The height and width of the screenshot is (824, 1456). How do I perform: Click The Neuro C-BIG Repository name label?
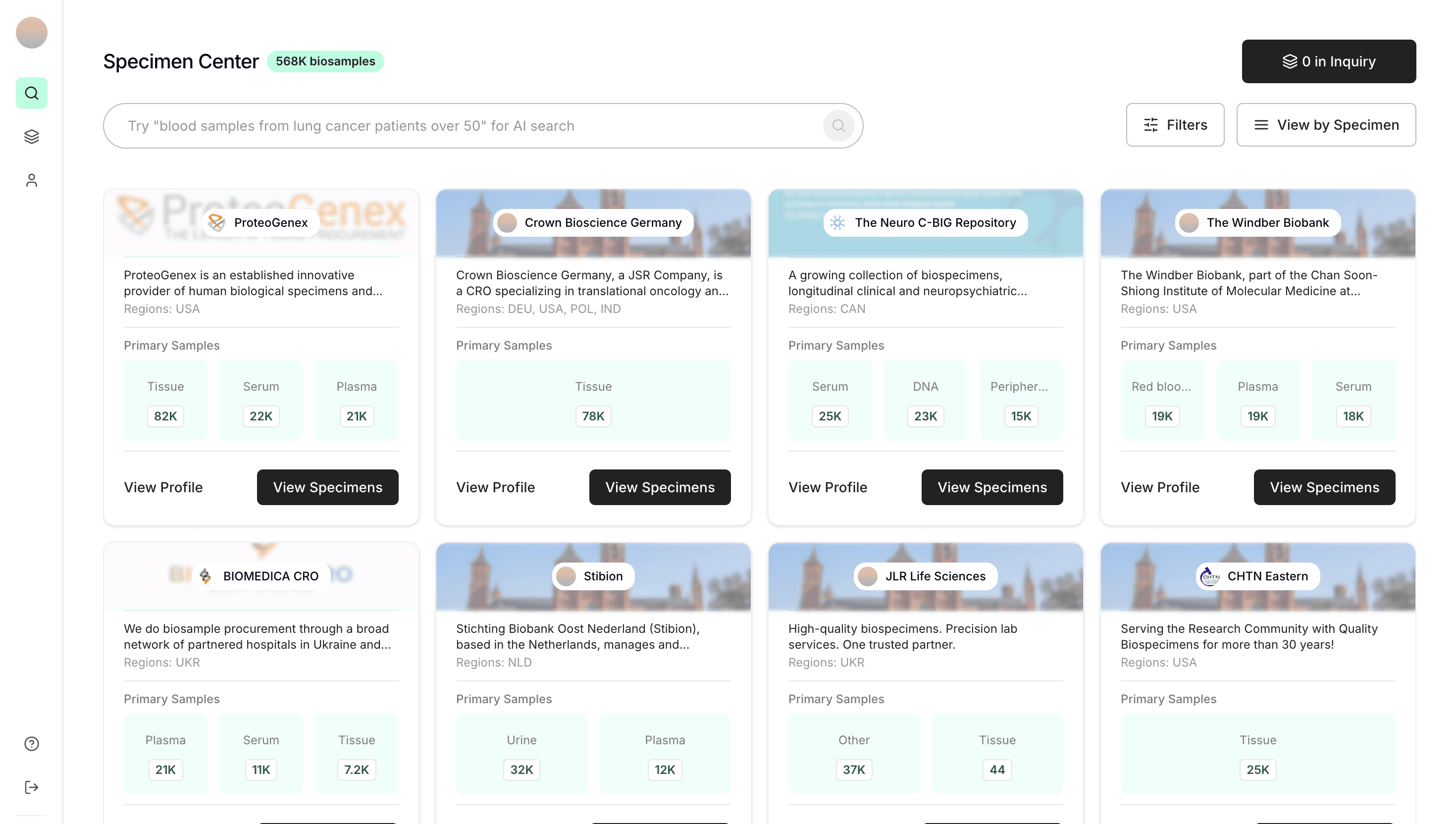936,222
